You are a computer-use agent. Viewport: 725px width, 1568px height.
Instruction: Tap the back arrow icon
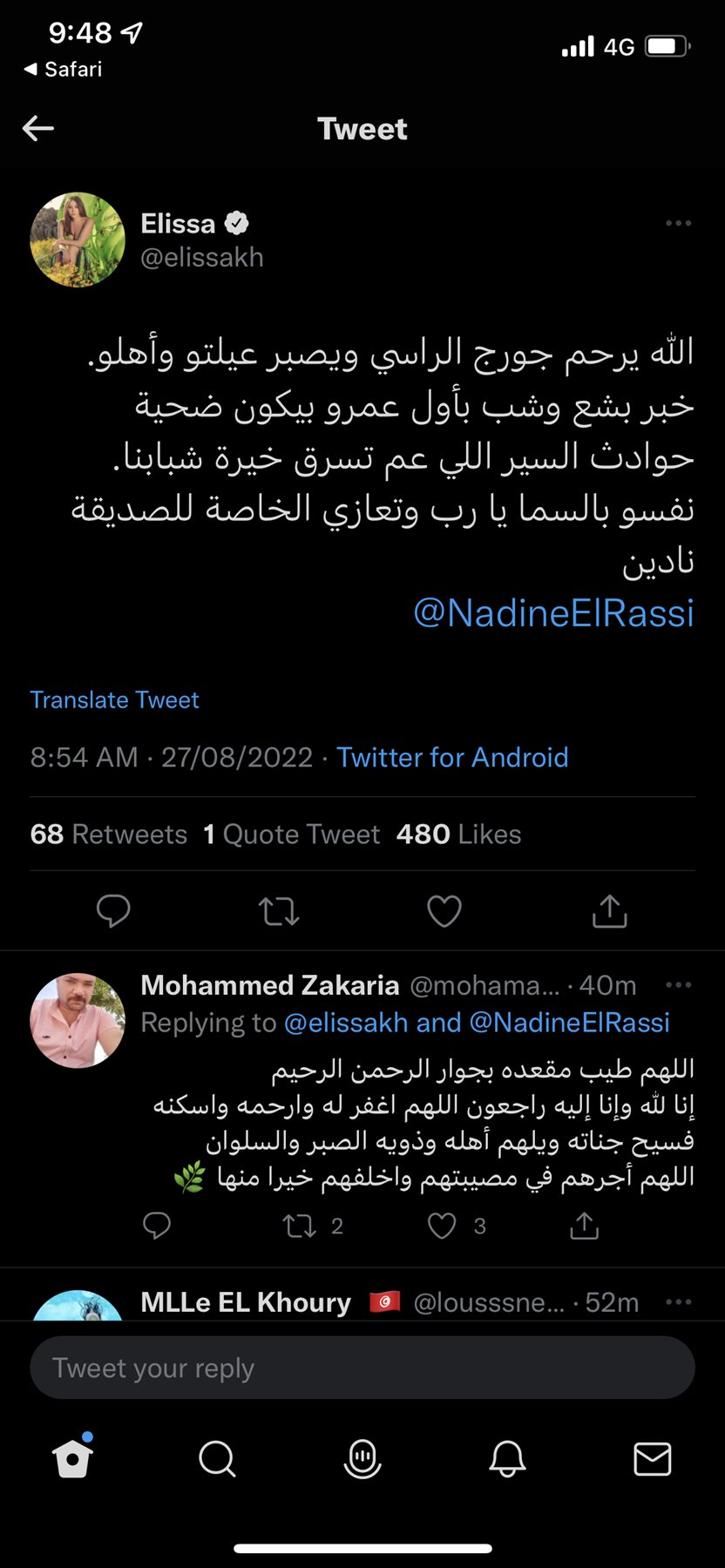point(38,129)
